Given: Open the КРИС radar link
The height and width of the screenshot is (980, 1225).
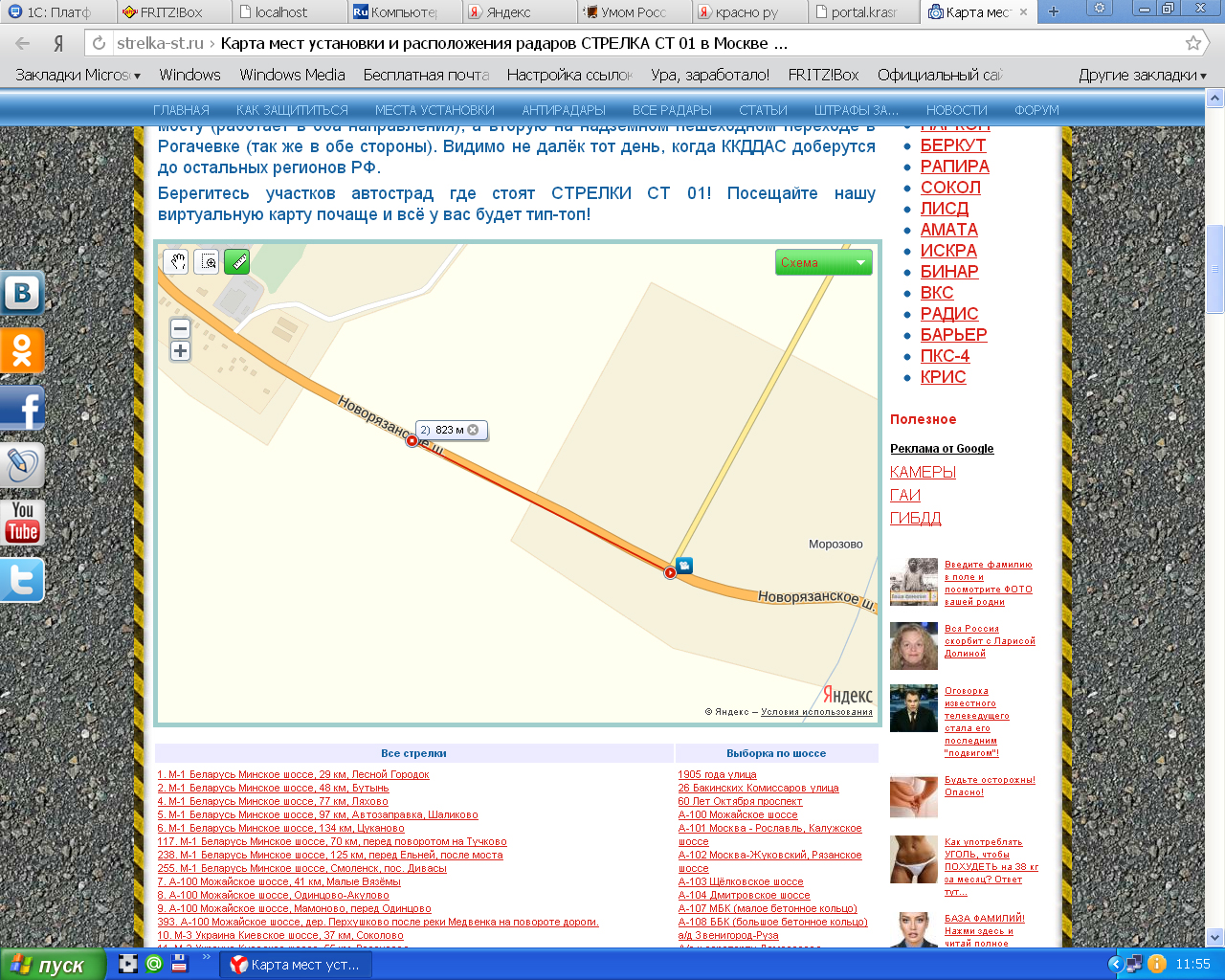Looking at the screenshot, I should coord(943,377).
